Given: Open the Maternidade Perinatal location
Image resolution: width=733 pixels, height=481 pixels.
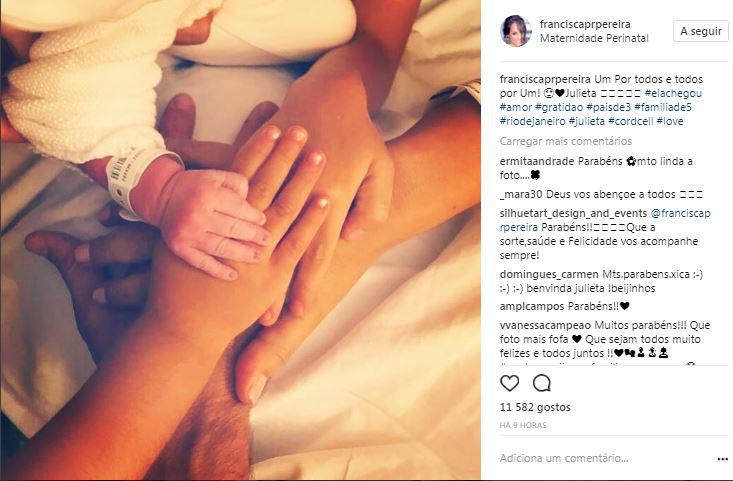Looking at the screenshot, I should (594, 38).
